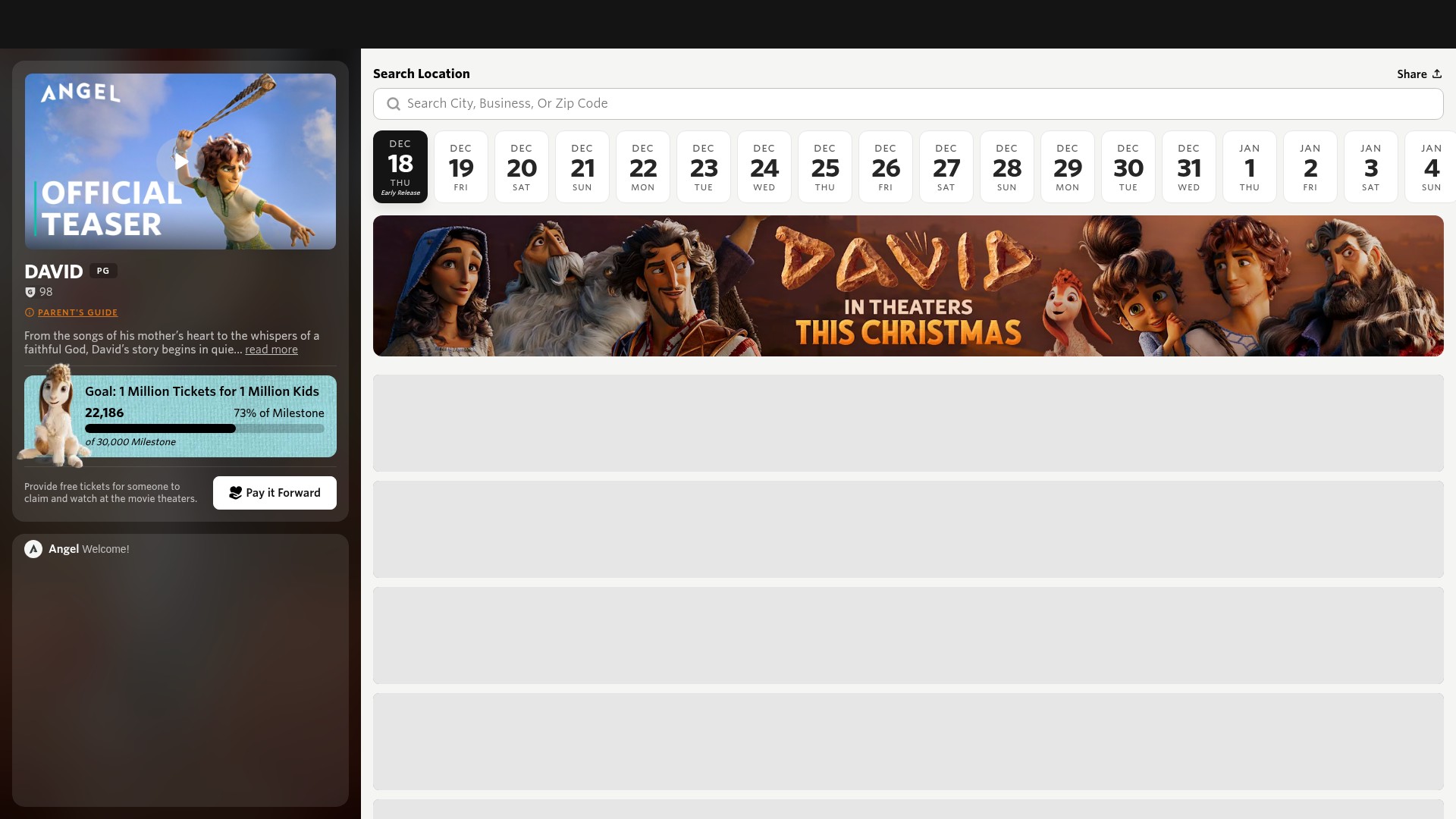Click the share upload icon
The height and width of the screenshot is (819, 1456).
click(1436, 74)
